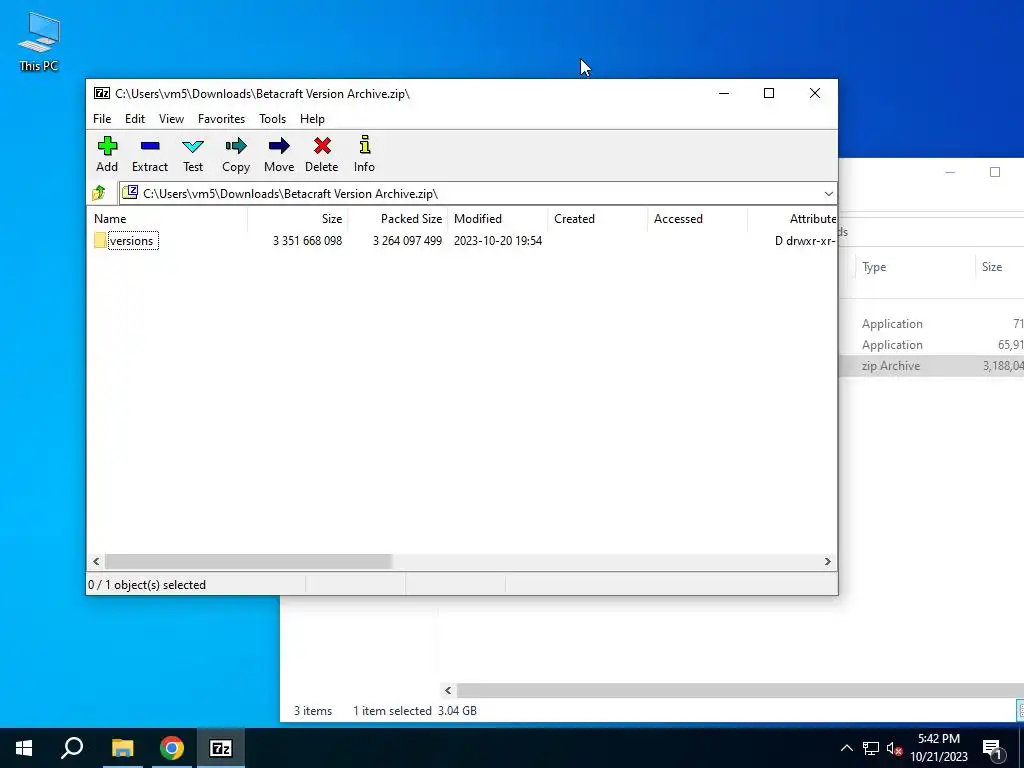1024x768 pixels.
Task: Maximize the background Explorer window
Action: tap(995, 172)
